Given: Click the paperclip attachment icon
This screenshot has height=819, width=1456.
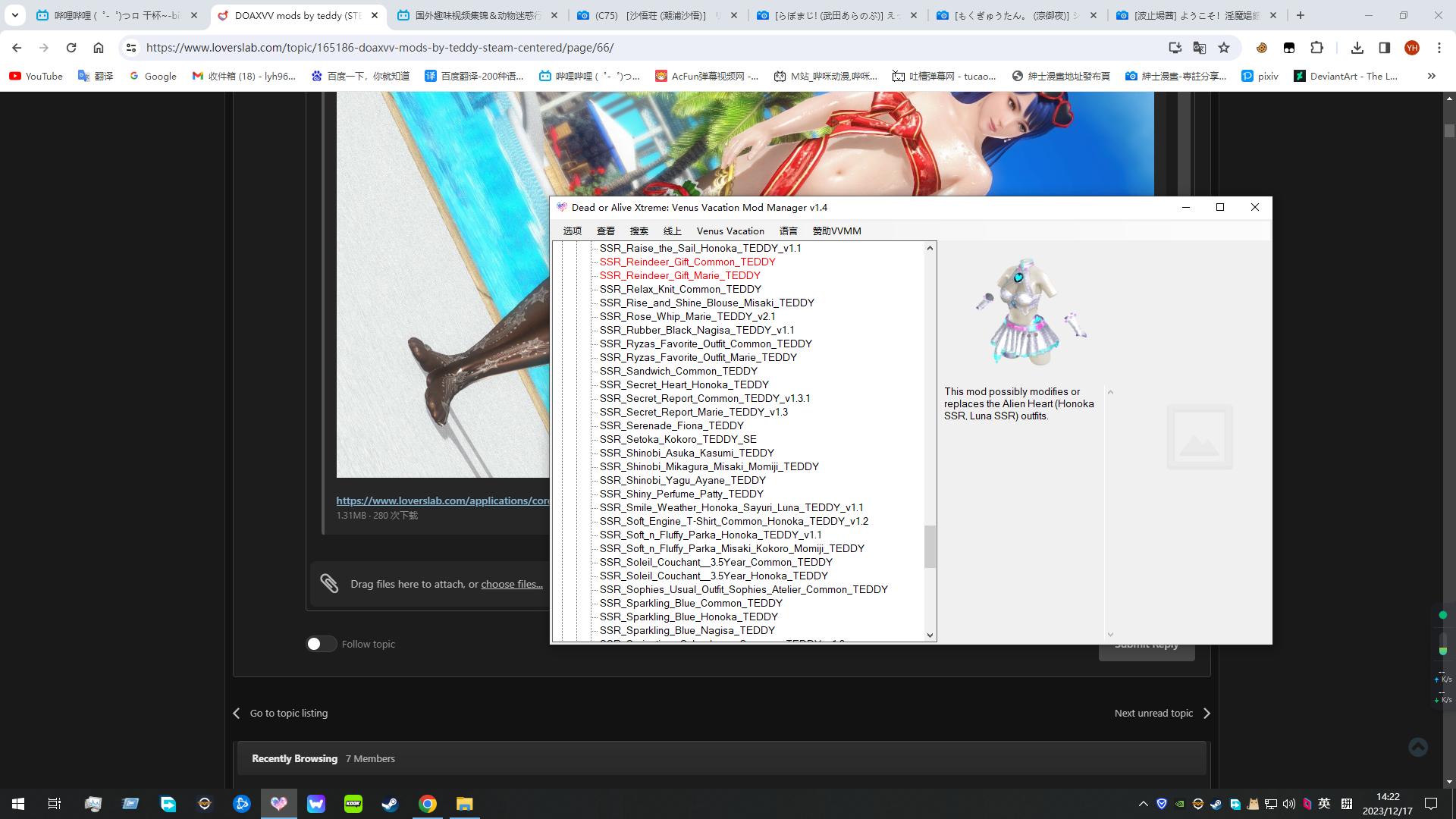Looking at the screenshot, I should coord(329,583).
